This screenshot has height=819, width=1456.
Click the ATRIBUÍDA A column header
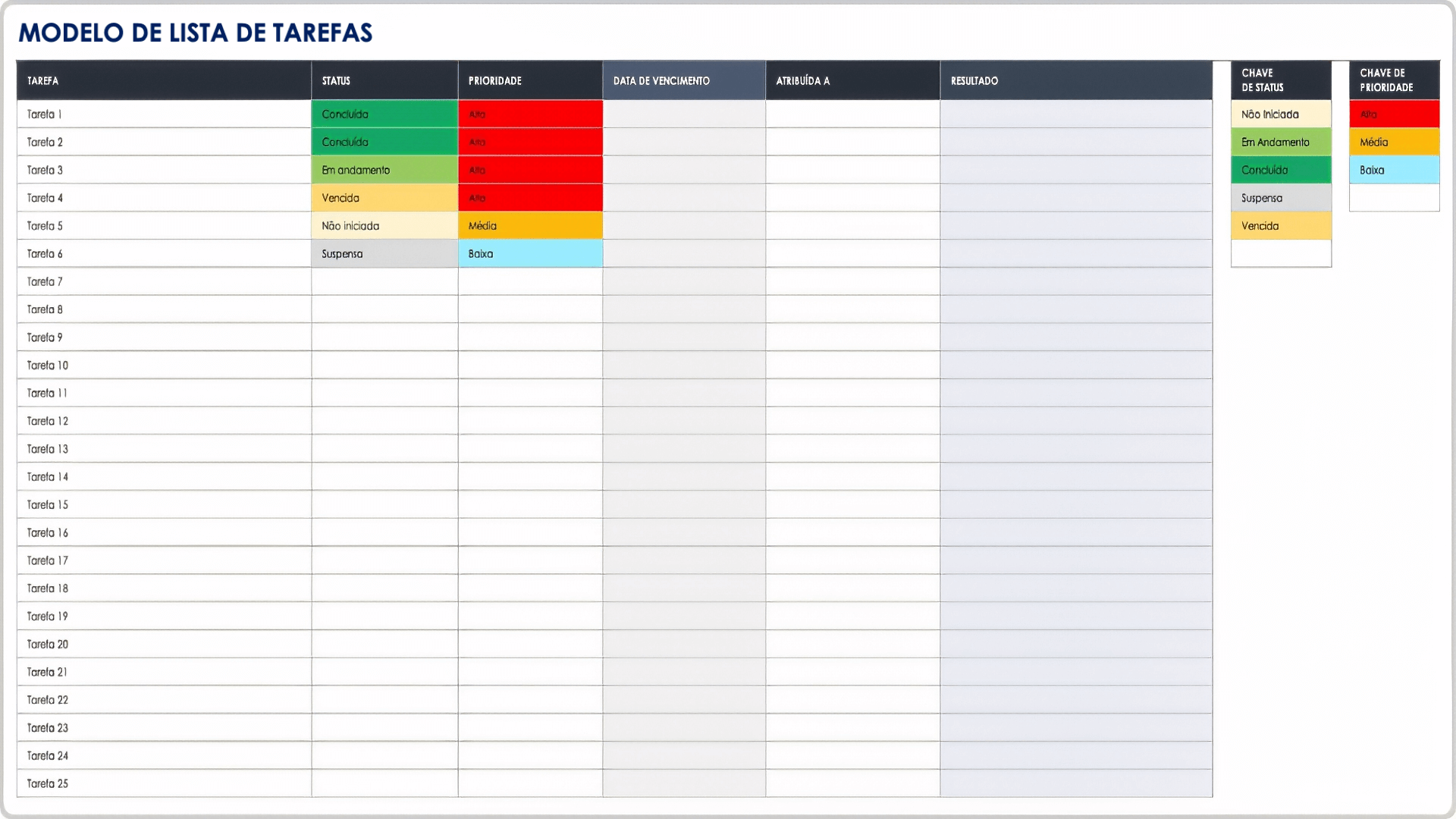pos(853,80)
